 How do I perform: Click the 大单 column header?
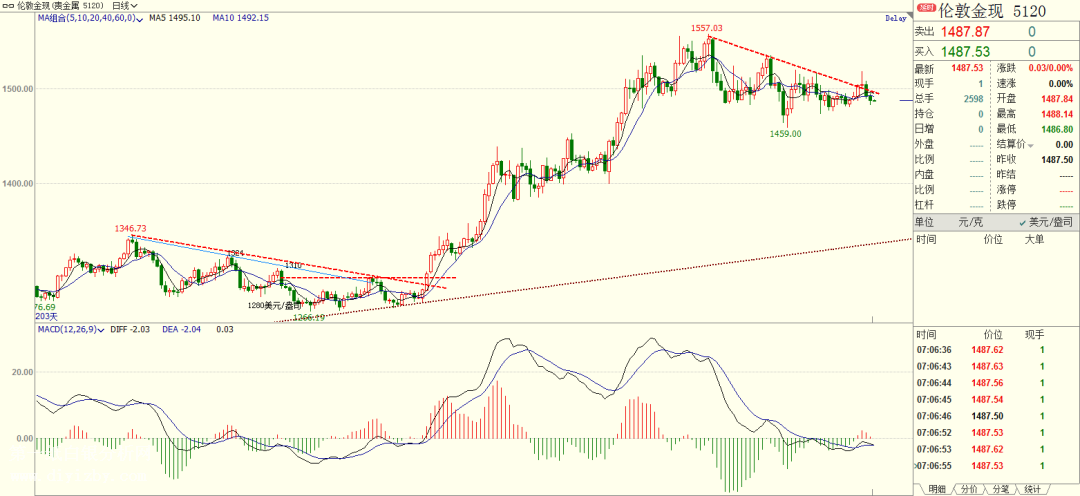[x=1032, y=240]
